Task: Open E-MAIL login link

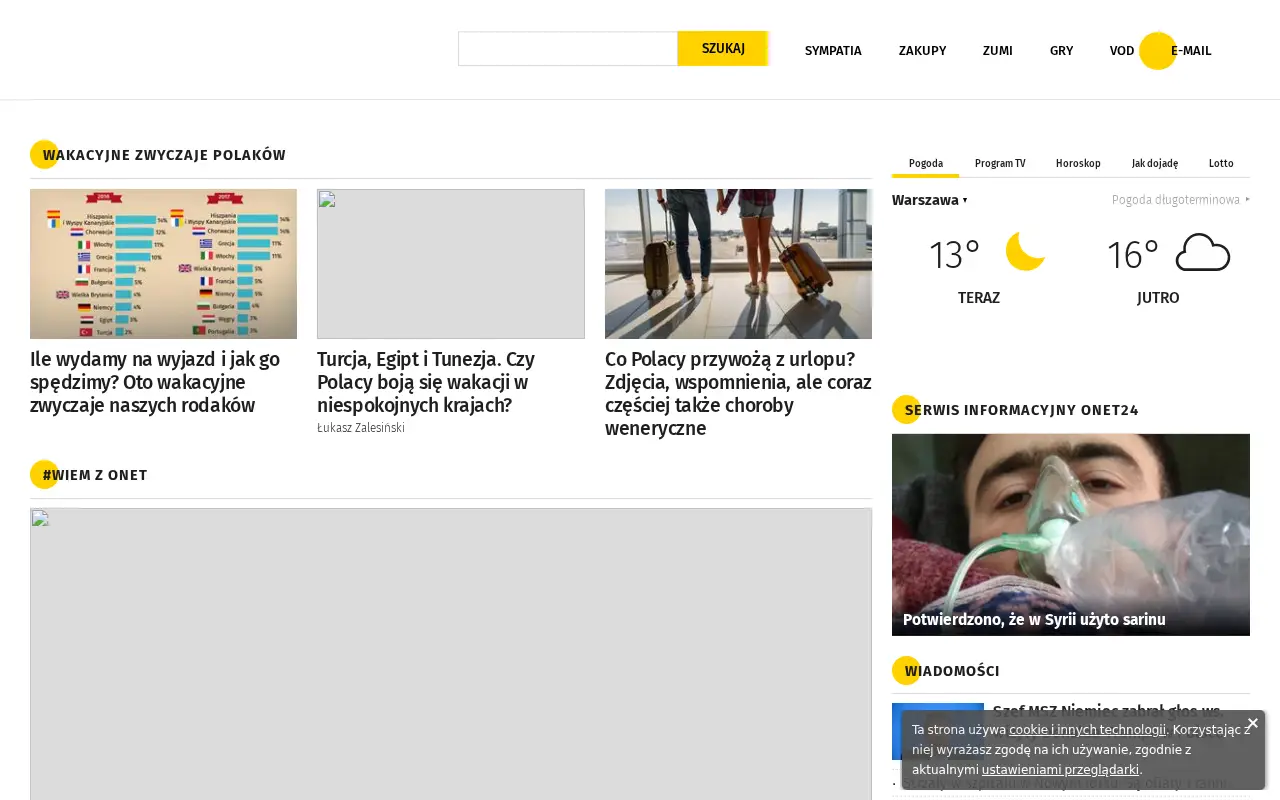Action: (x=1191, y=50)
